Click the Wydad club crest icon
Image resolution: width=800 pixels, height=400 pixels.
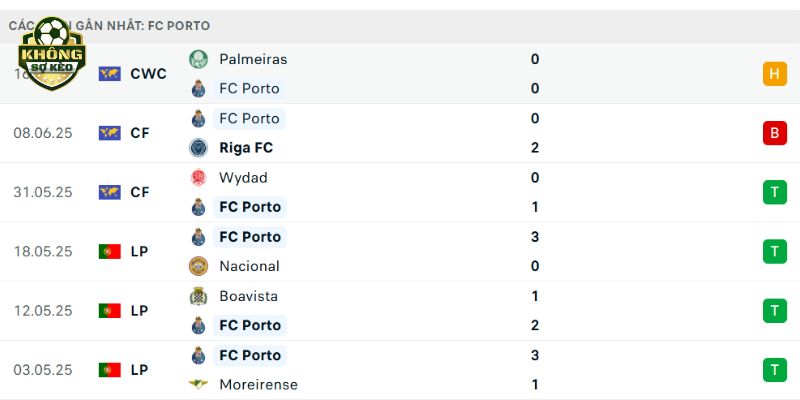coord(198,178)
